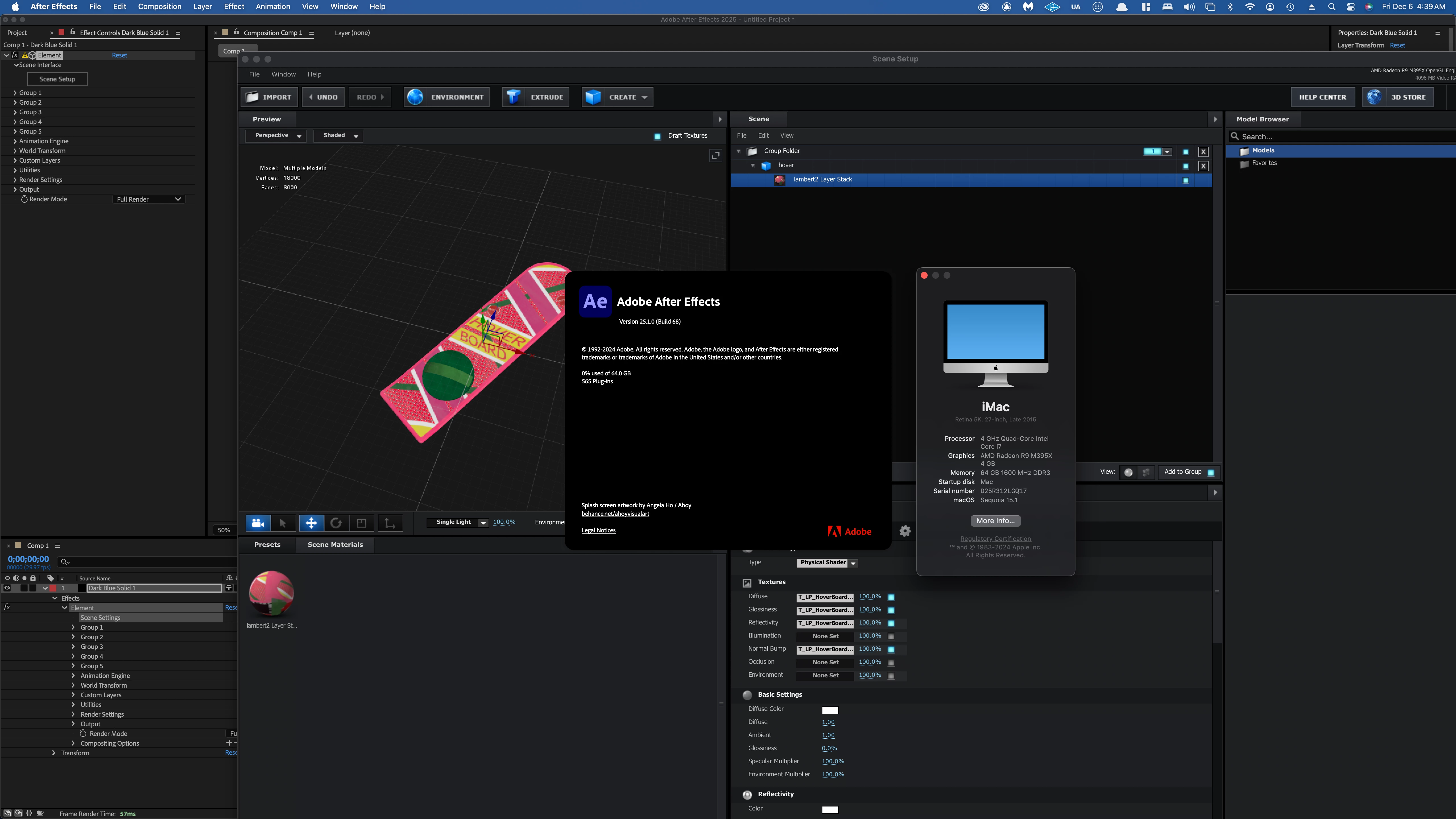1456x819 pixels.
Task: Open the Perspective view dropdown
Action: coord(276,136)
